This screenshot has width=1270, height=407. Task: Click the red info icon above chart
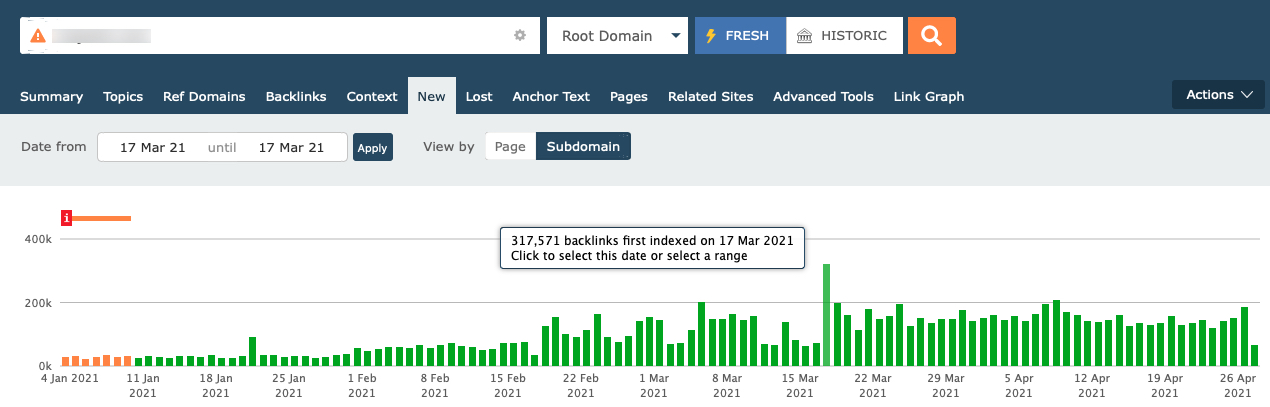pyautogui.click(x=66, y=218)
